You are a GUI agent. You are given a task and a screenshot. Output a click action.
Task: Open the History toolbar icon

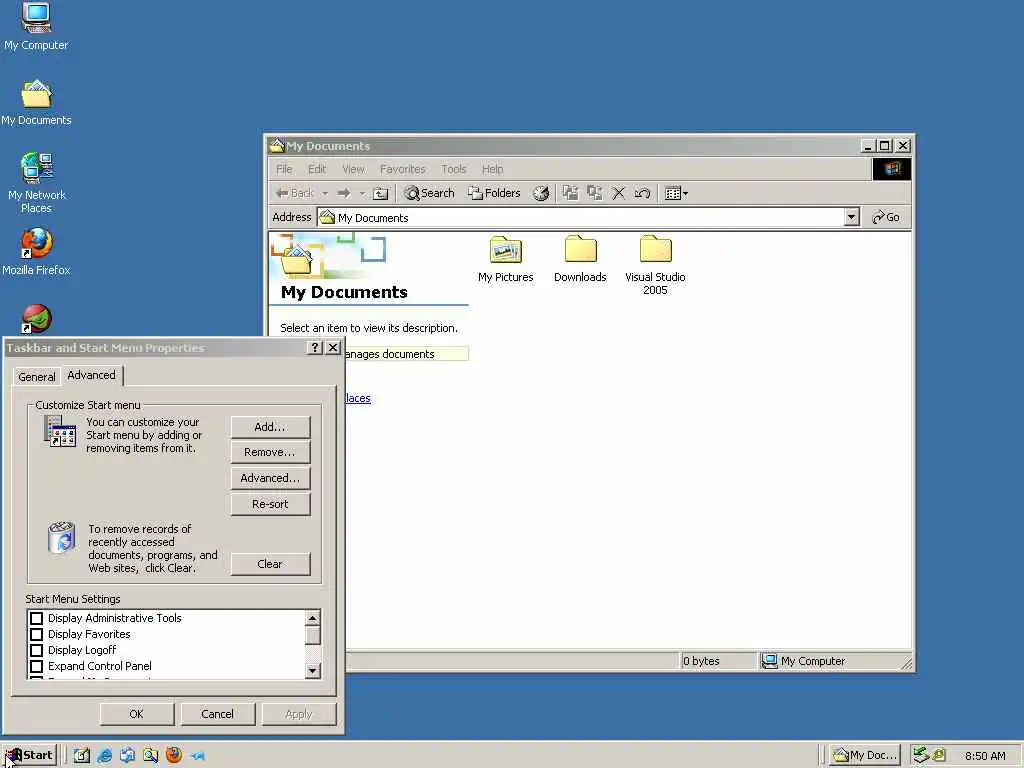pyautogui.click(x=541, y=193)
